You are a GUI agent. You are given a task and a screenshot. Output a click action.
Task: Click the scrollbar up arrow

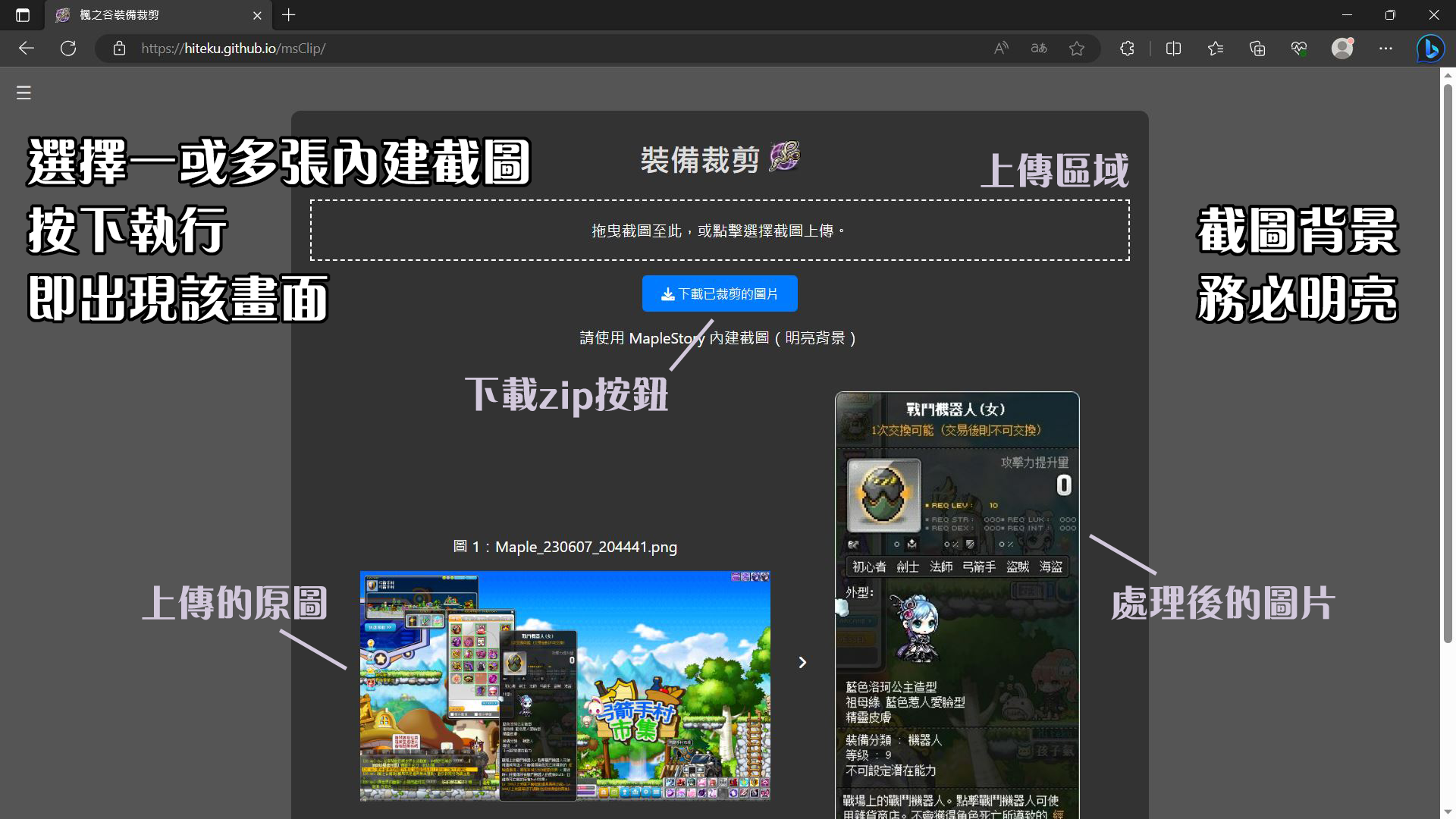click(1448, 75)
